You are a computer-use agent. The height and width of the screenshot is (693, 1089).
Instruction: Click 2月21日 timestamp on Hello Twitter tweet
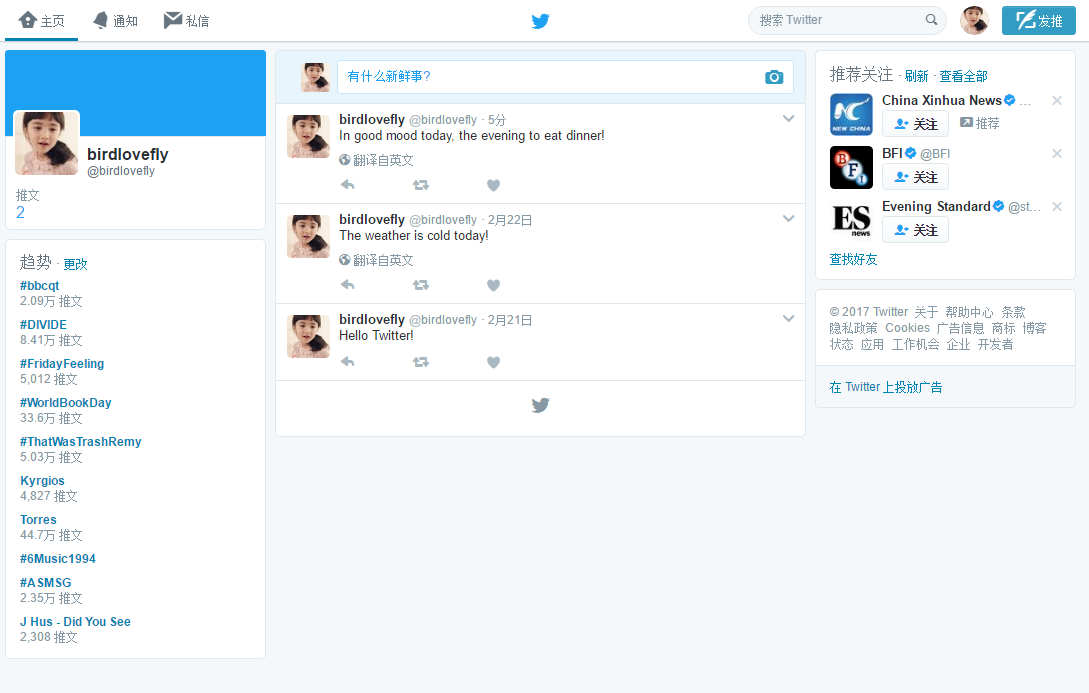510,320
